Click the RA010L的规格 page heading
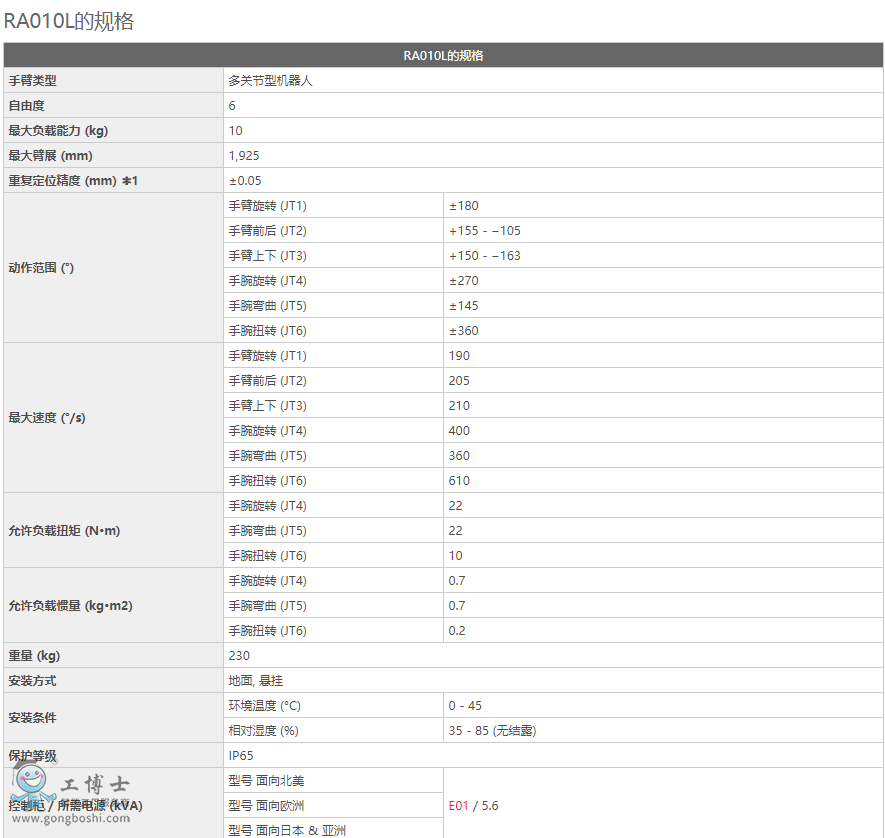 [69, 21]
